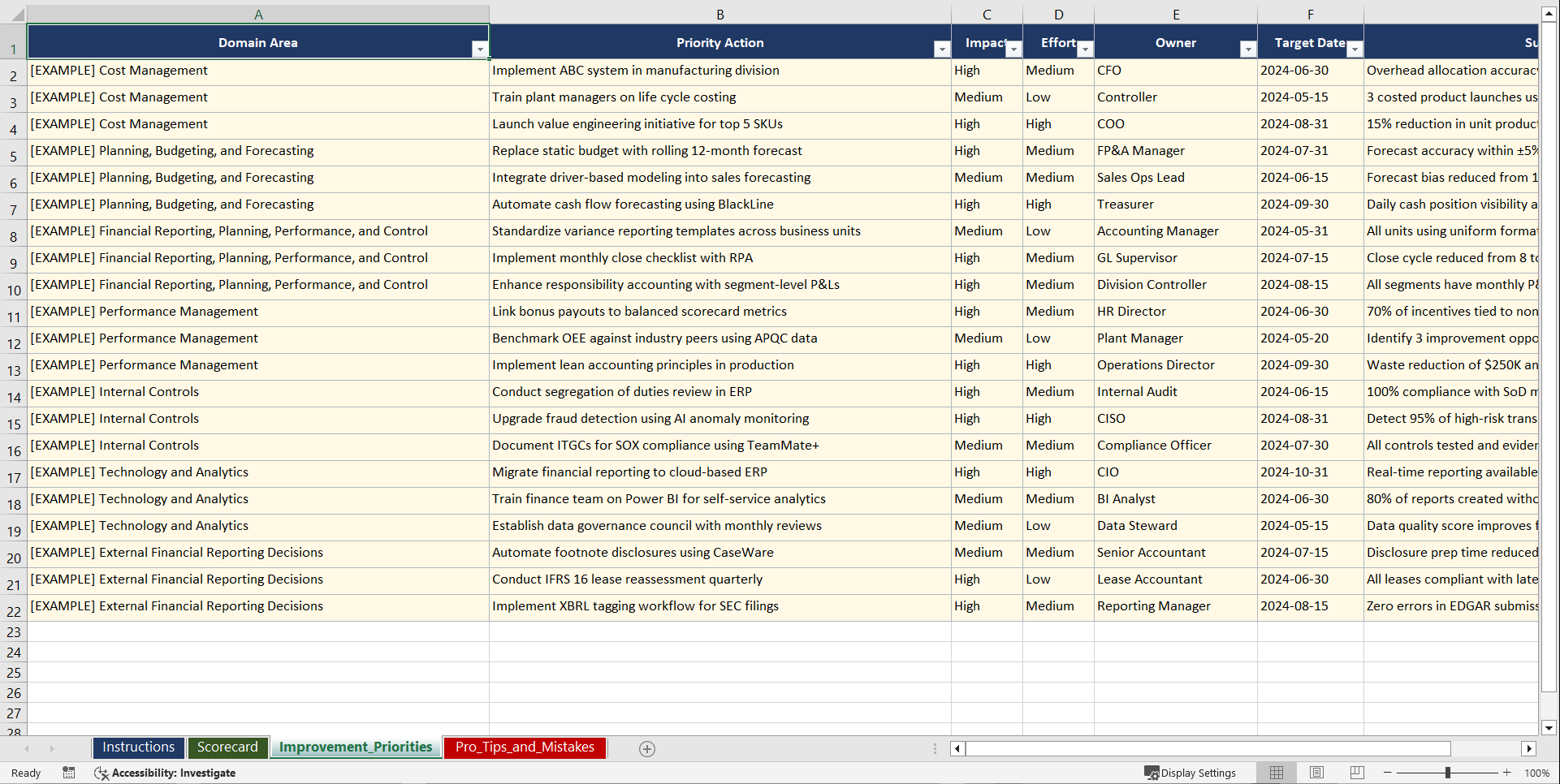Image resolution: width=1560 pixels, height=784 pixels.
Task: Click the vertical scrollbar down arrow
Action: coord(1549,729)
